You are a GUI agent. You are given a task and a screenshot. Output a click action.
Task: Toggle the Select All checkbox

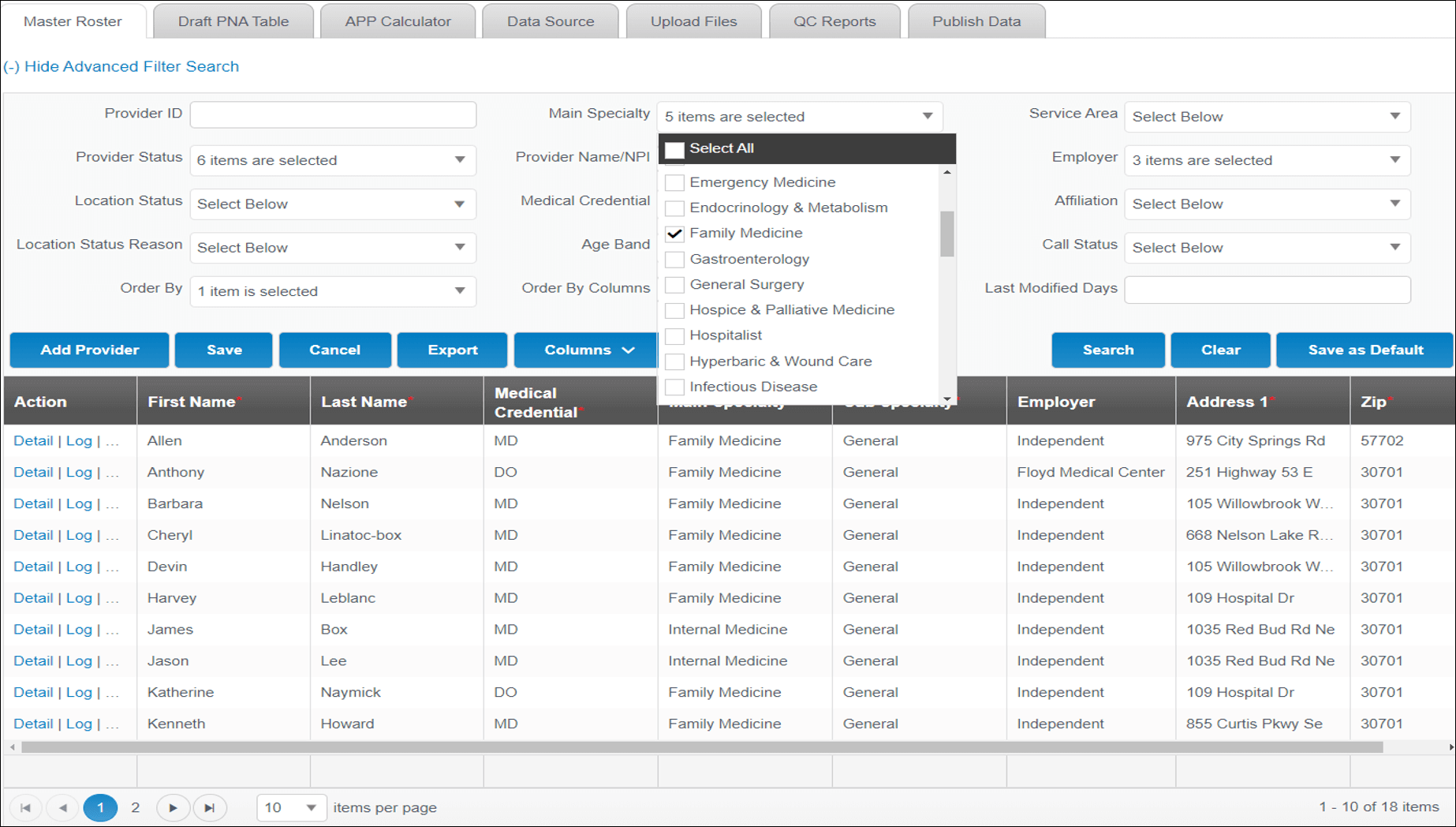pyautogui.click(x=674, y=149)
